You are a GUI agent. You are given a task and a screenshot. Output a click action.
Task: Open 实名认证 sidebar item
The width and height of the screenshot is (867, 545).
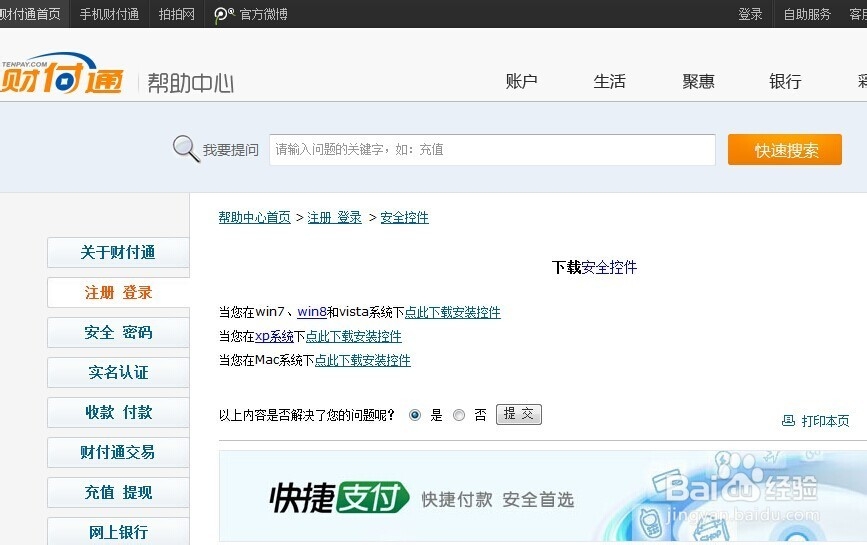click(x=118, y=372)
